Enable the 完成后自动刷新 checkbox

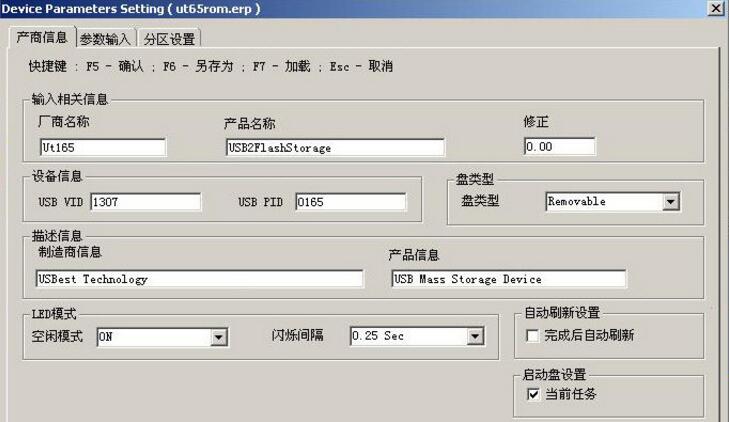tap(532, 336)
